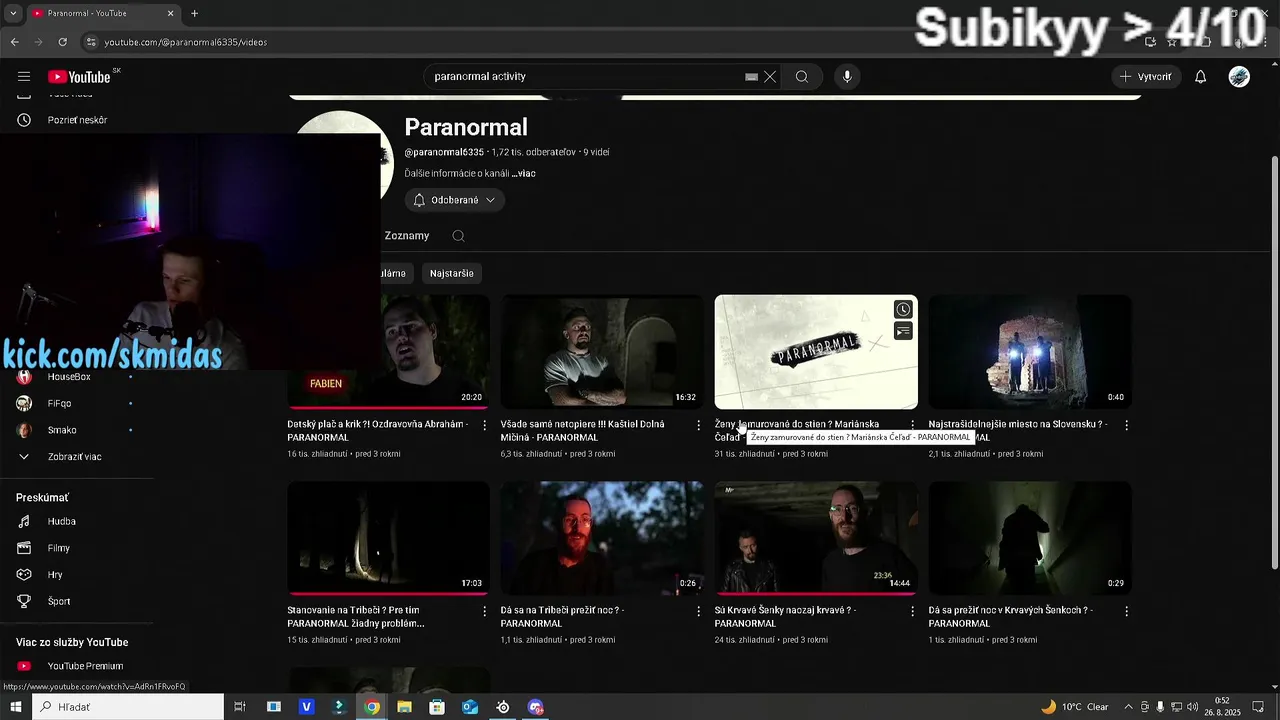Open the Windows notification center
Viewport: 1280px width, 720px height.
pos(1258,707)
